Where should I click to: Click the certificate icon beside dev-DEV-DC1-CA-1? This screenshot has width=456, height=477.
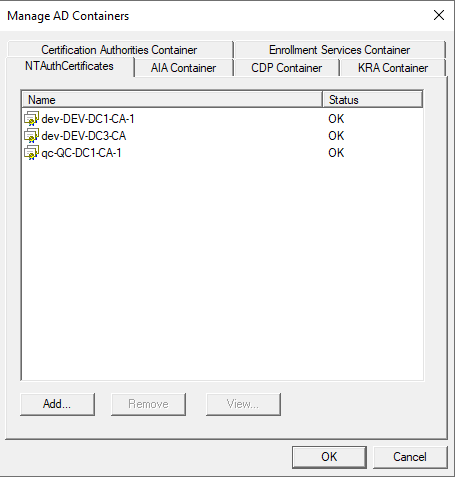point(32,119)
